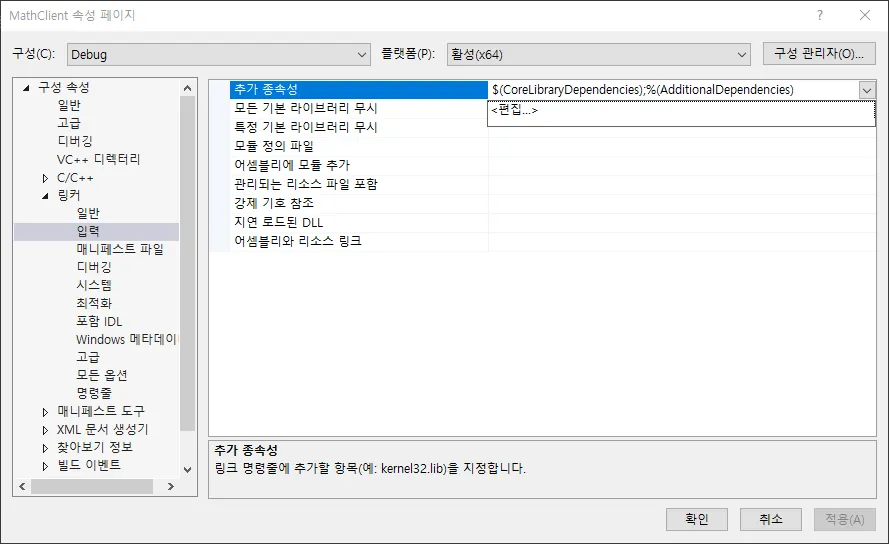The image size is (889, 544).
Task: Select the 찾아보기 정보 tree item
Action: click(95, 448)
